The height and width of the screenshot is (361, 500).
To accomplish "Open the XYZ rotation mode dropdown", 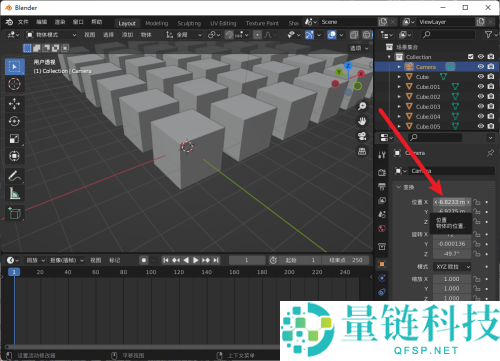I will point(453,267).
